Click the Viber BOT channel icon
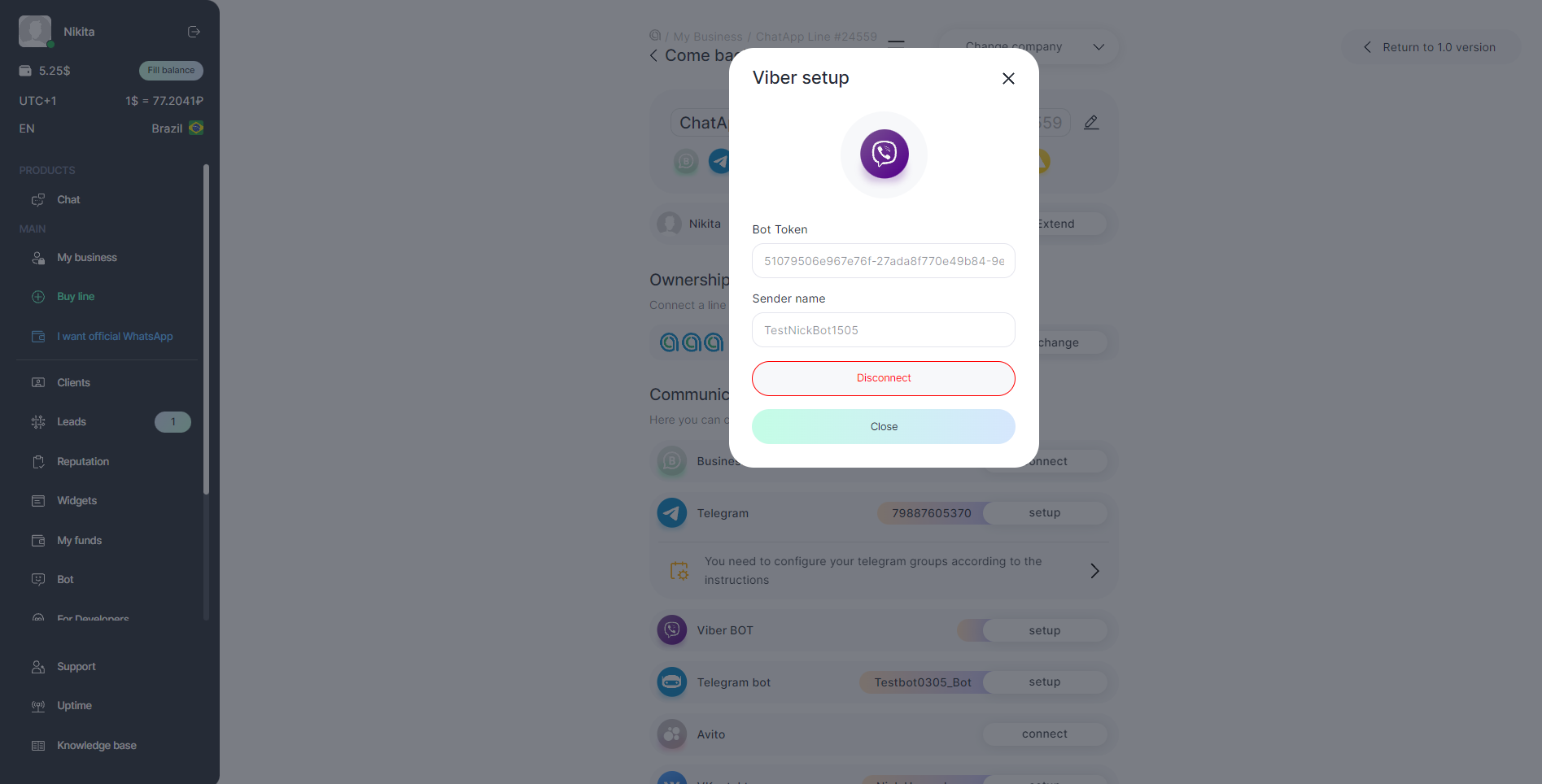Viewport: 1542px width, 784px height. (x=671, y=630)
